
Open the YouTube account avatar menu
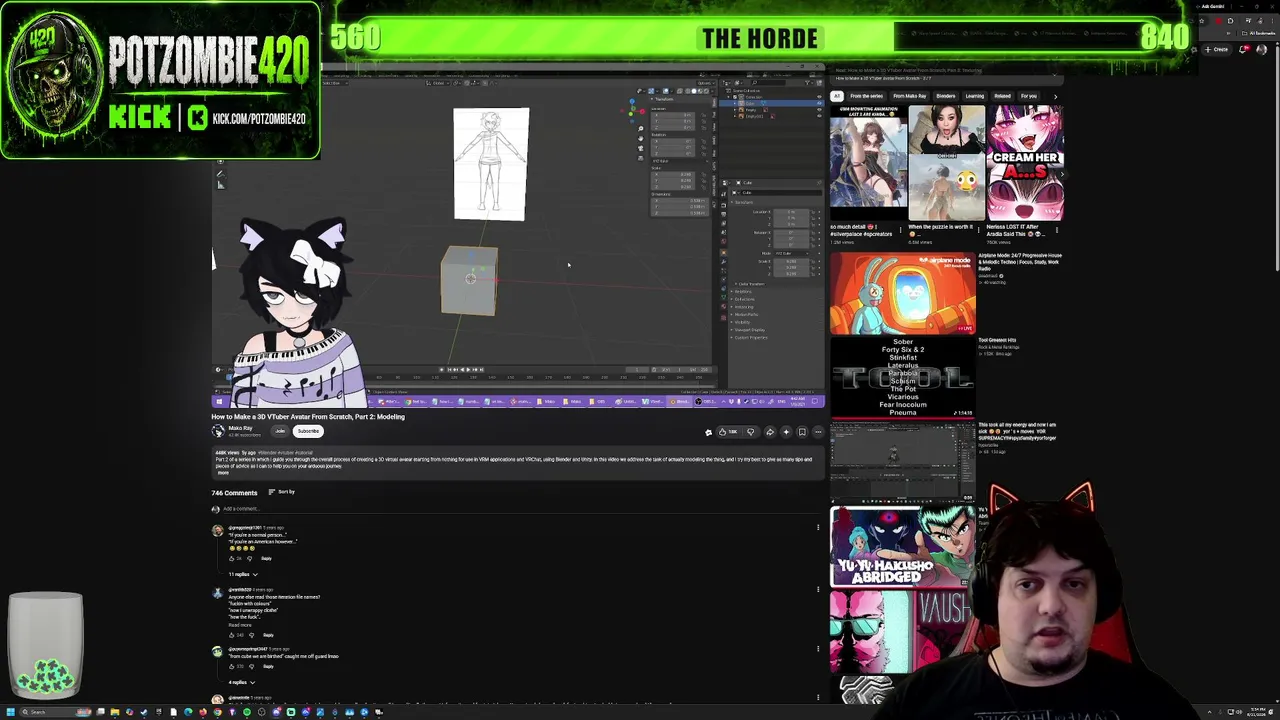[x=1262, y=49]
